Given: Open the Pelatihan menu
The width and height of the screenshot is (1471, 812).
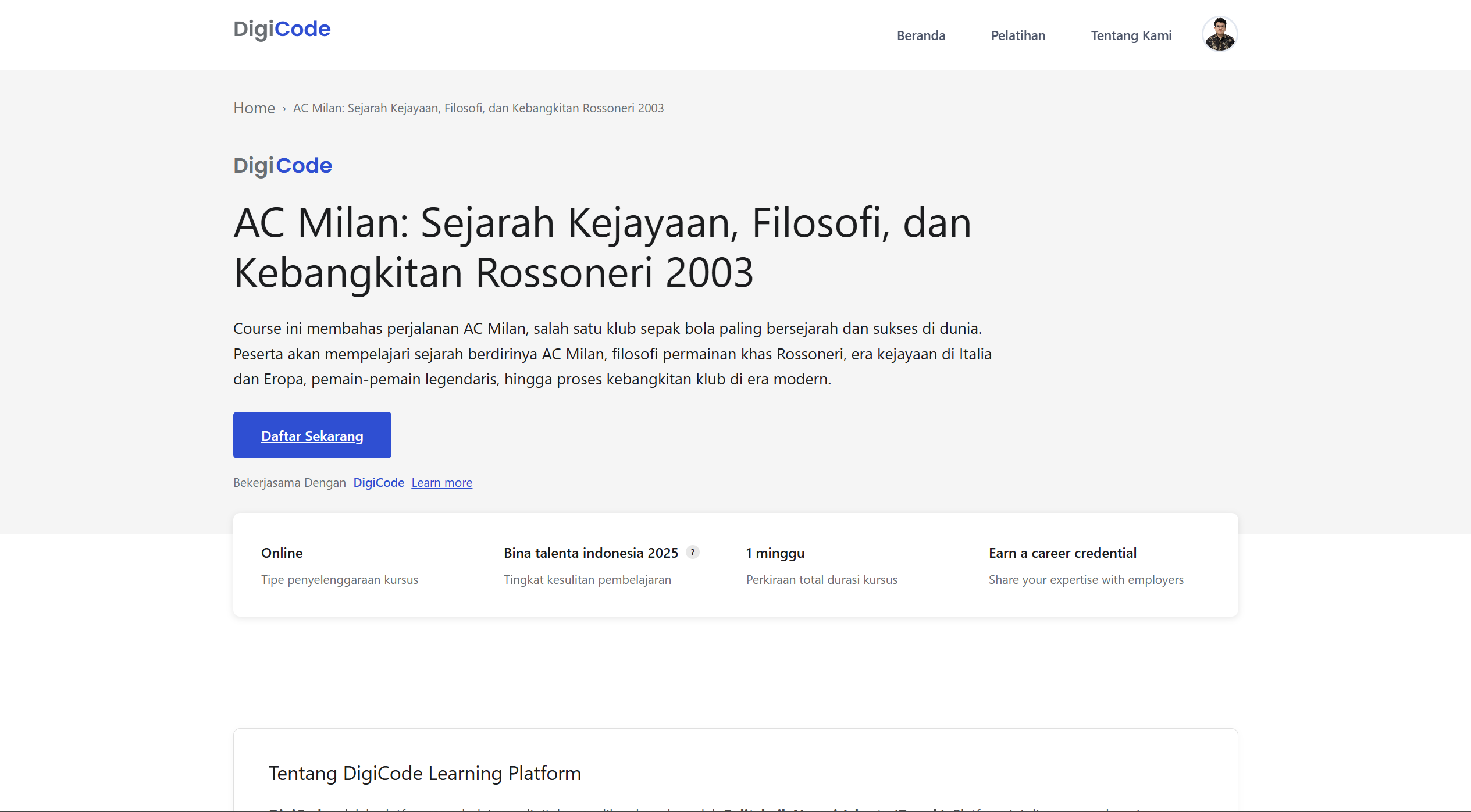Looking at the screenshot, I should (x=1017, y=35).
